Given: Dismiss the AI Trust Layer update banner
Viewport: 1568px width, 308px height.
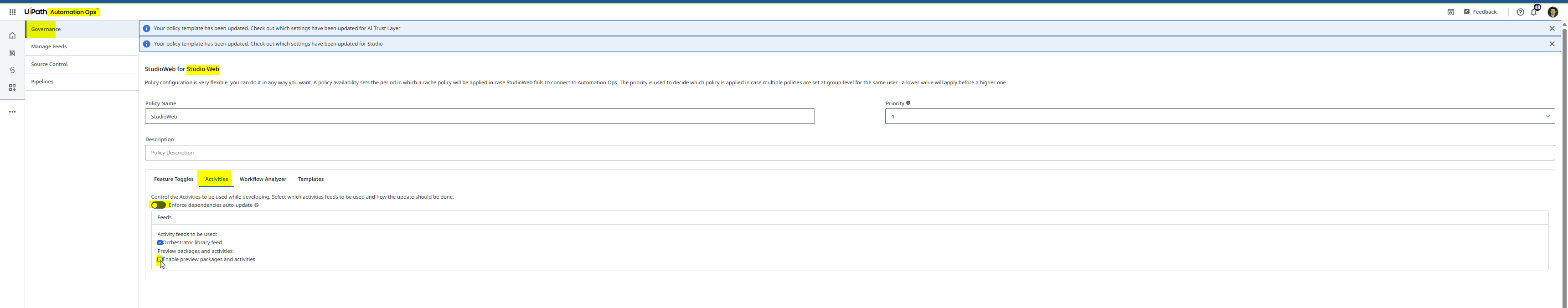Looking at the screenshot, I should [1552, 29].
